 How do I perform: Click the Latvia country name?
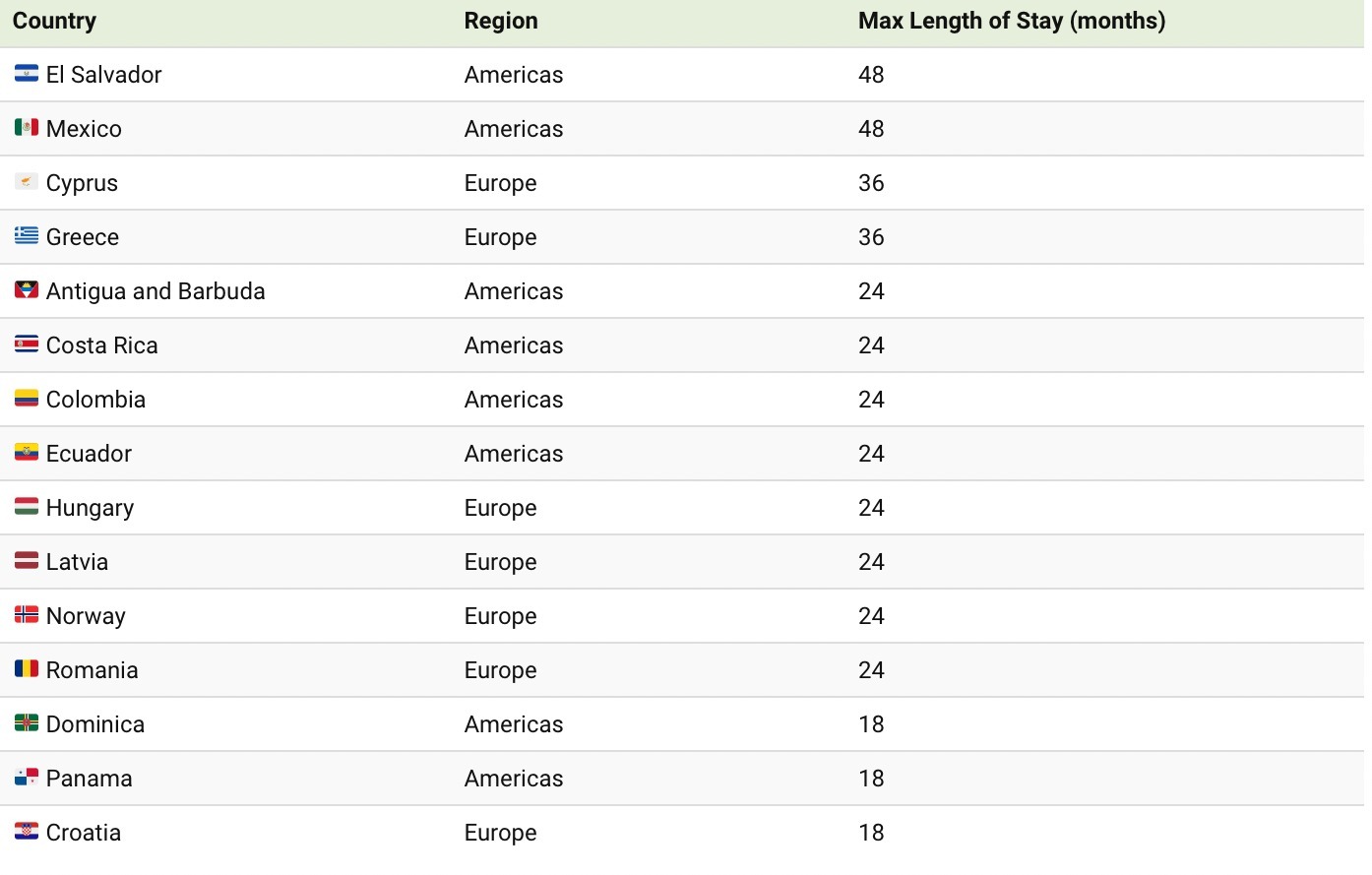pos(77,562)
